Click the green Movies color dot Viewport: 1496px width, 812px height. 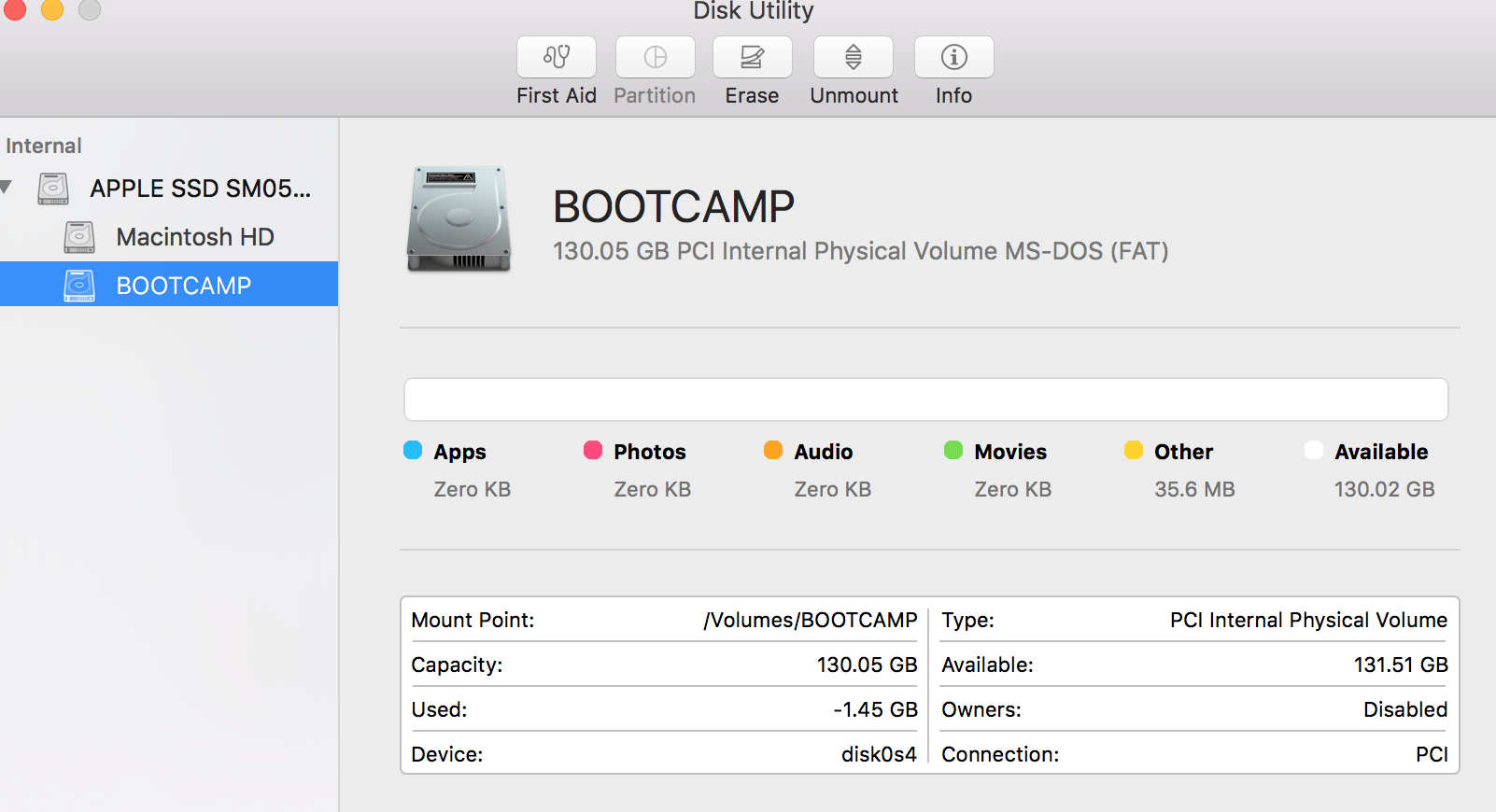click(x=953, y=450)
